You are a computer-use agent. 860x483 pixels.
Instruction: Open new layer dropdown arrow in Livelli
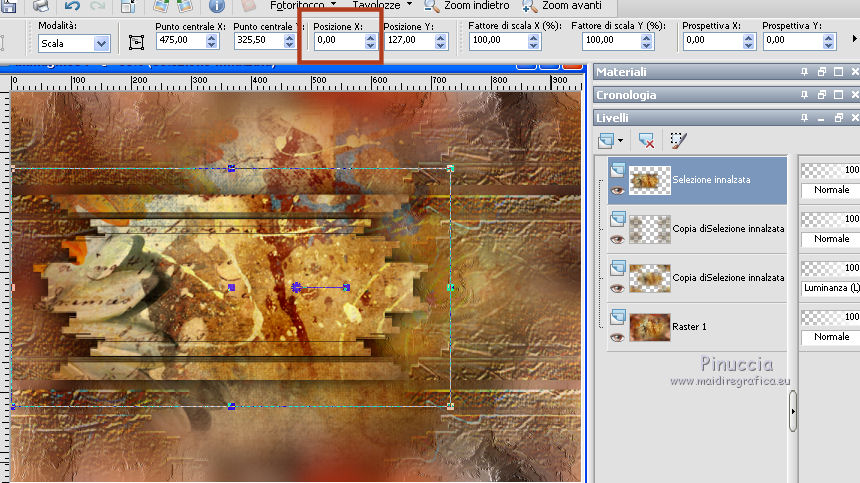[620, 141]
